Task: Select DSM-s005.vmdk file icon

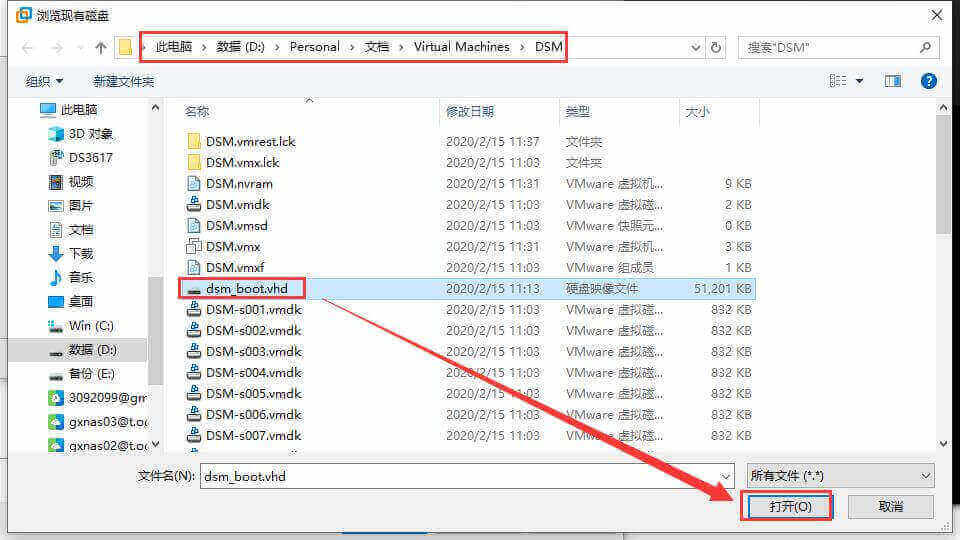Action: point(193,393)
